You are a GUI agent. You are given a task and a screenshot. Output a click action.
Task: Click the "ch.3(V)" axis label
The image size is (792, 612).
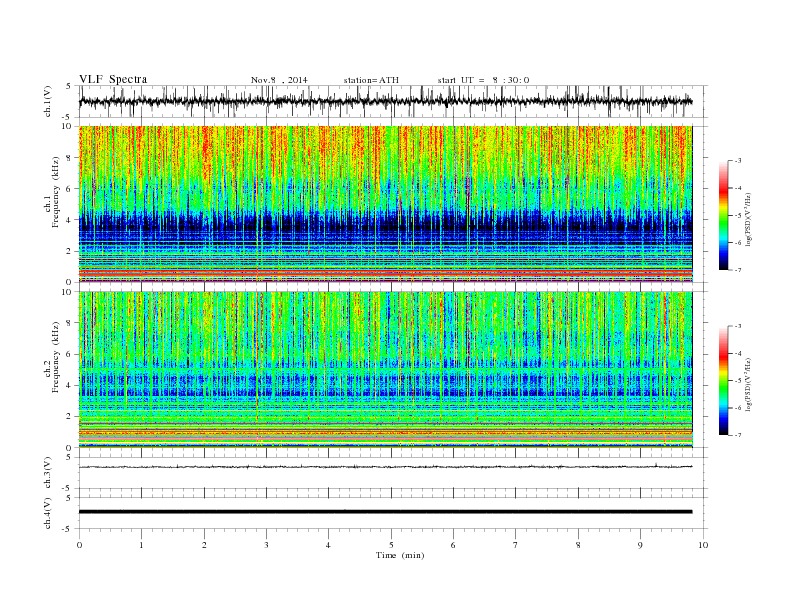[x=48, y=473]
